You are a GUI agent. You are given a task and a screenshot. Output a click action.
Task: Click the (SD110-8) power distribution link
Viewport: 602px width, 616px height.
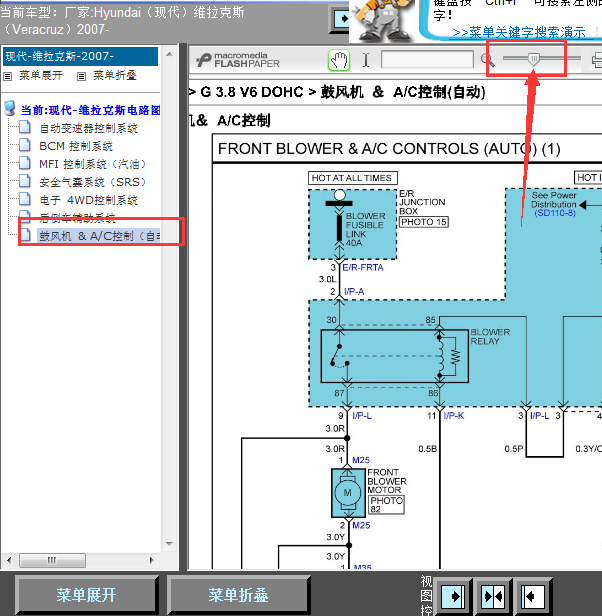pyautogui.click(x=554, y=213)
